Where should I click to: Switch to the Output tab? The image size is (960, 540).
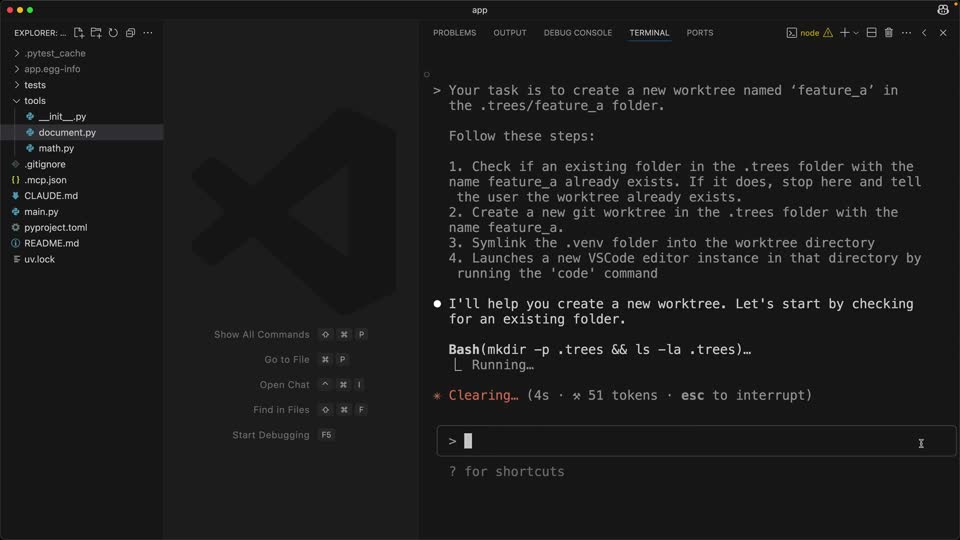coord(510,33)
